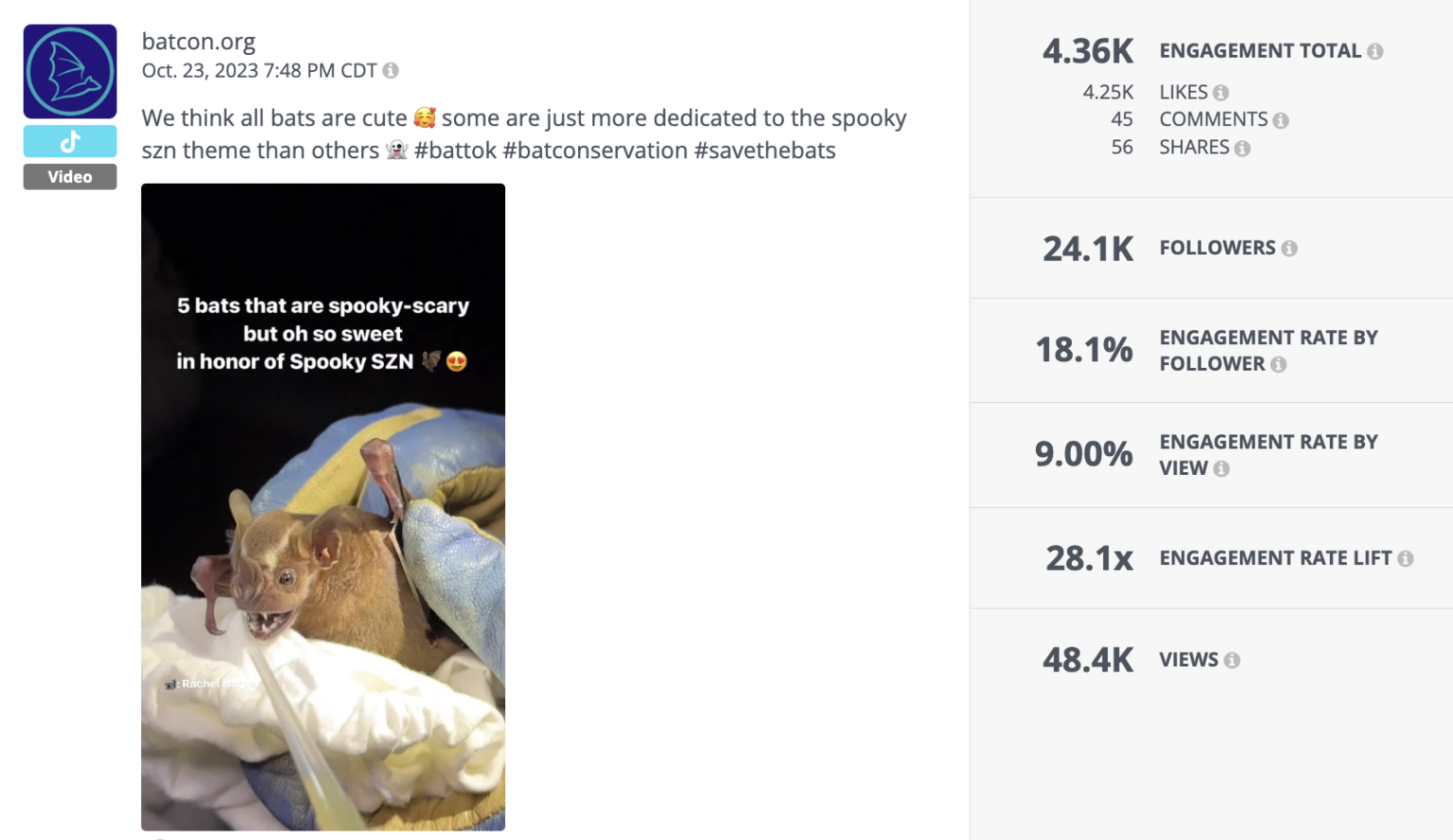Open the Shares info tooltip icon
The width and height of the screenshot is (1453, 840).
[1242, 148]
